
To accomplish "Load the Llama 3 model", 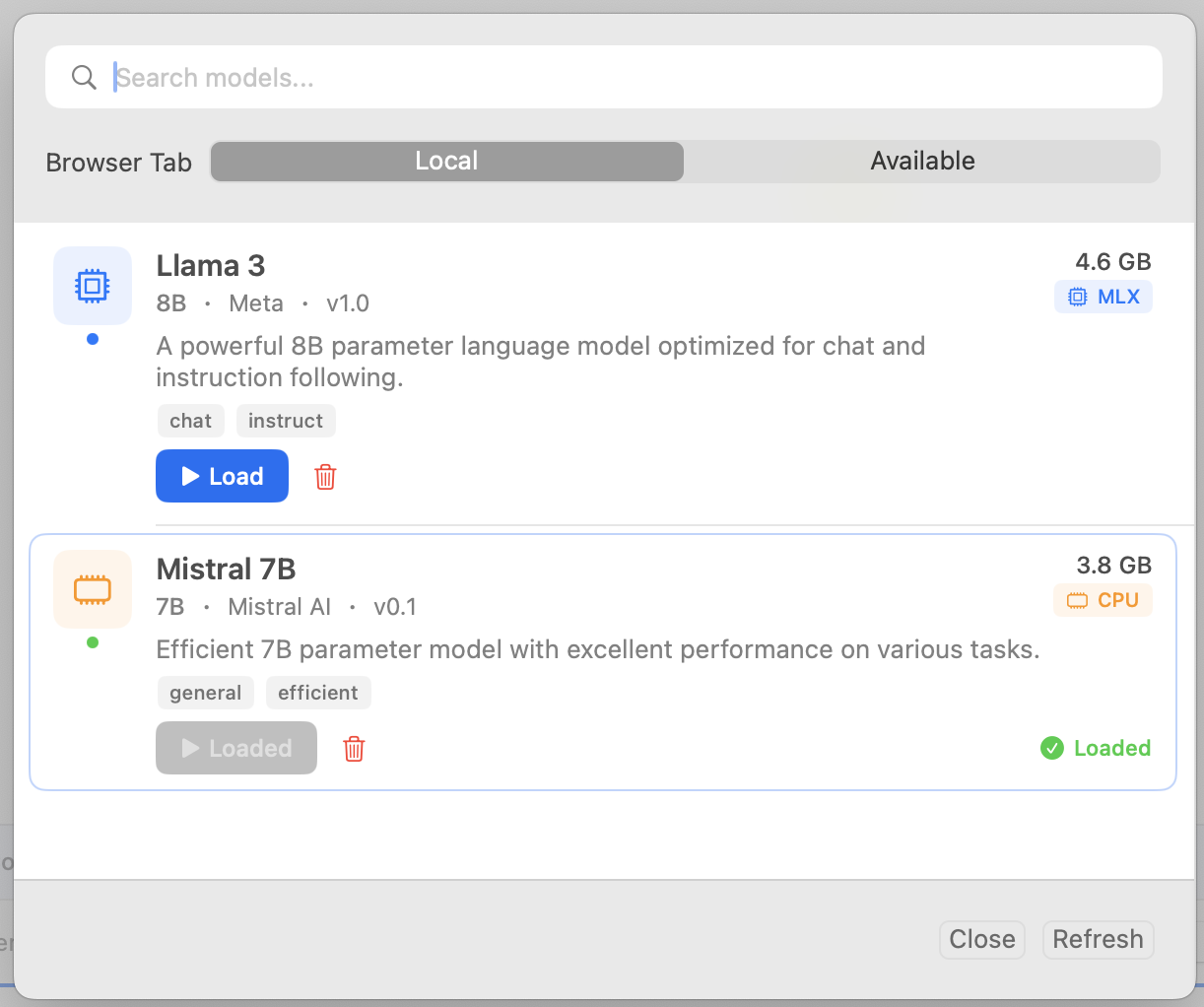I will point(222,476).
